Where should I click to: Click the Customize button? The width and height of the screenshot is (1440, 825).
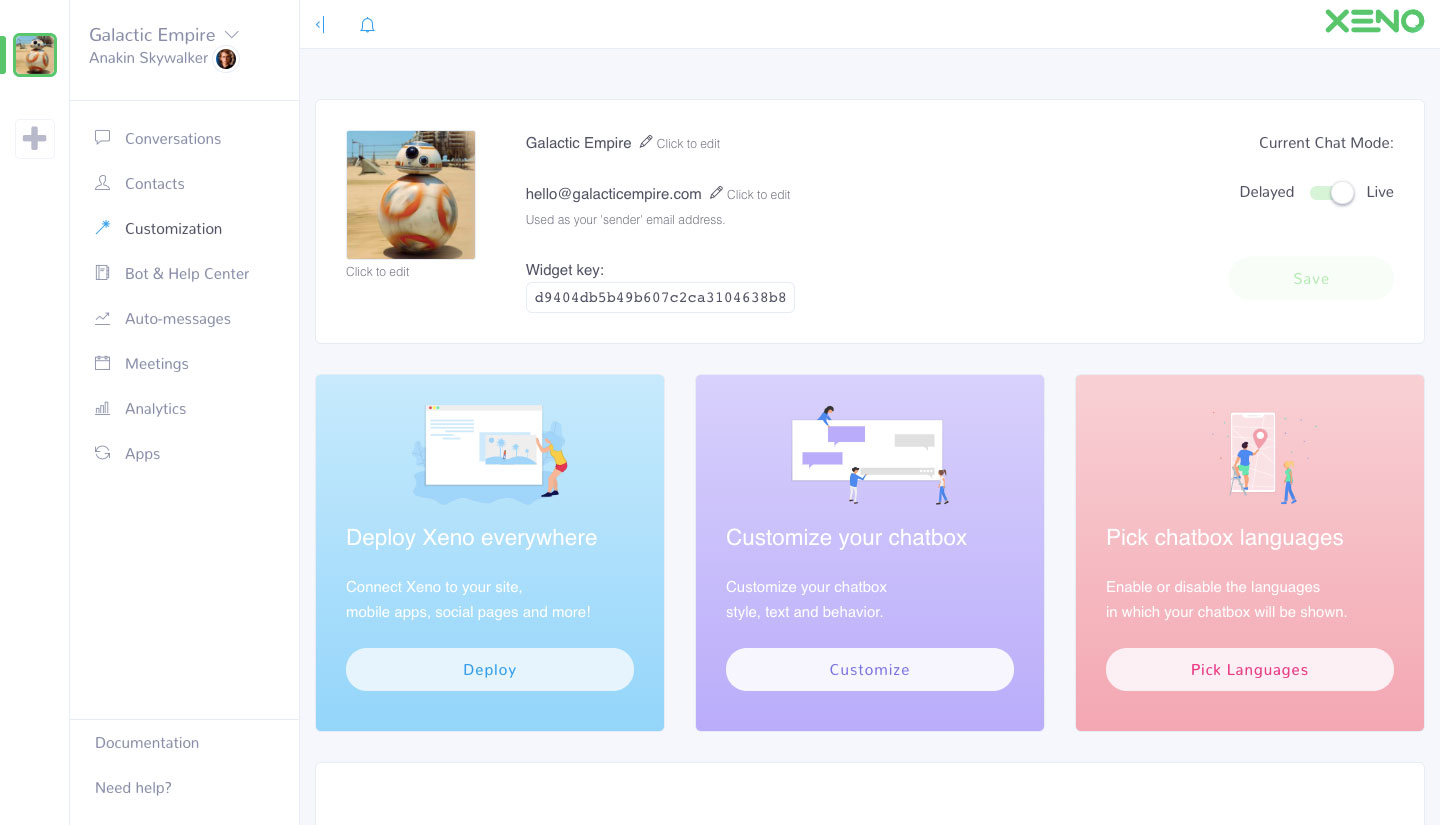tap(870, 670)
